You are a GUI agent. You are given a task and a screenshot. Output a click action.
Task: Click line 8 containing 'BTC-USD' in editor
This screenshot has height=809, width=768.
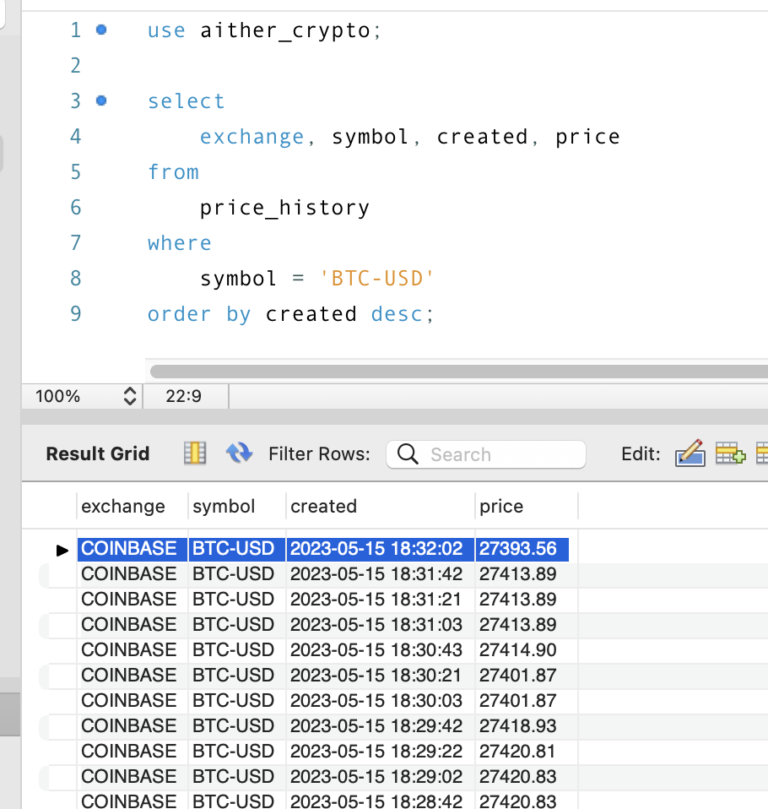(317, 278)
